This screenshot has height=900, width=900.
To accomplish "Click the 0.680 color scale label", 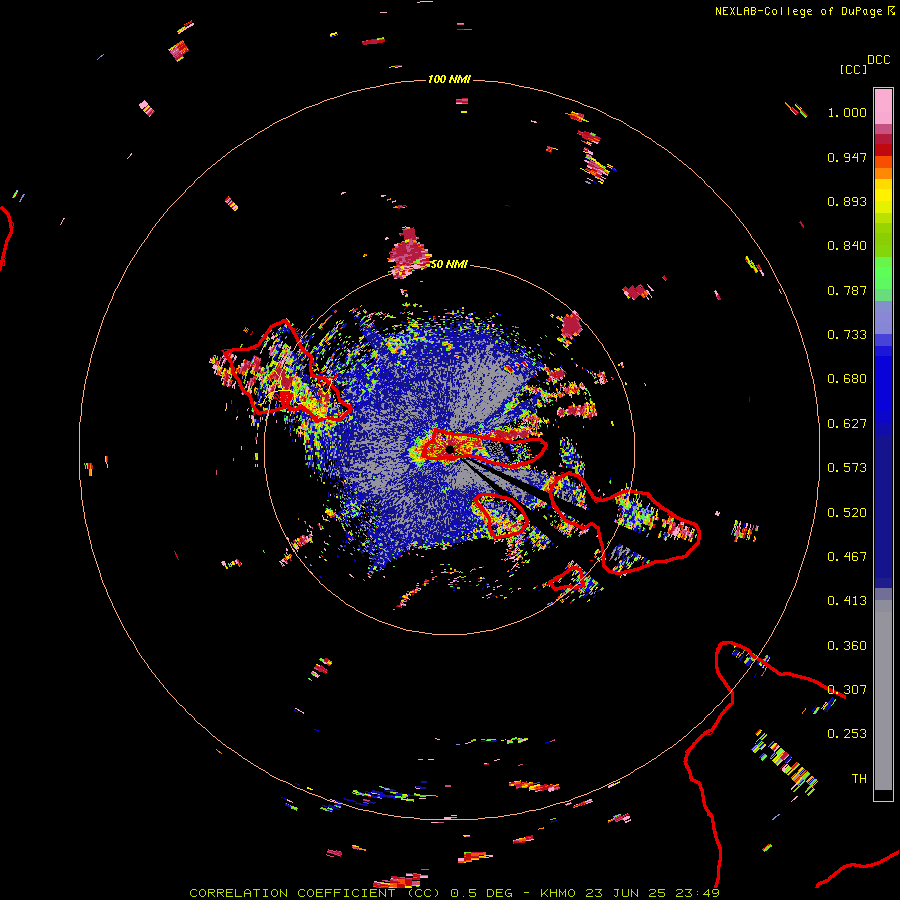I will pyautogui.click(x=847, y=379).
